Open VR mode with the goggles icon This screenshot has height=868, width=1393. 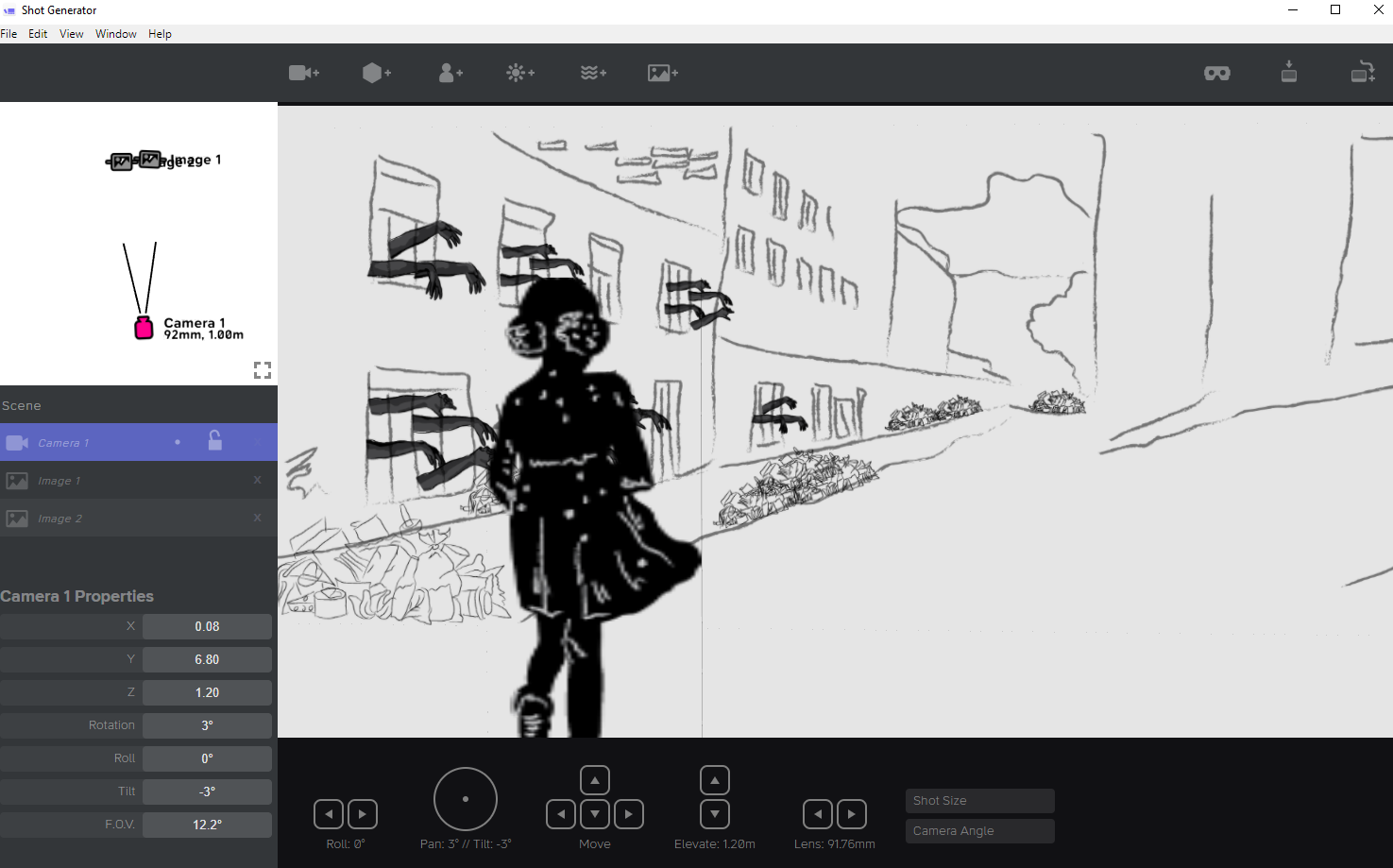point(1216,73)
